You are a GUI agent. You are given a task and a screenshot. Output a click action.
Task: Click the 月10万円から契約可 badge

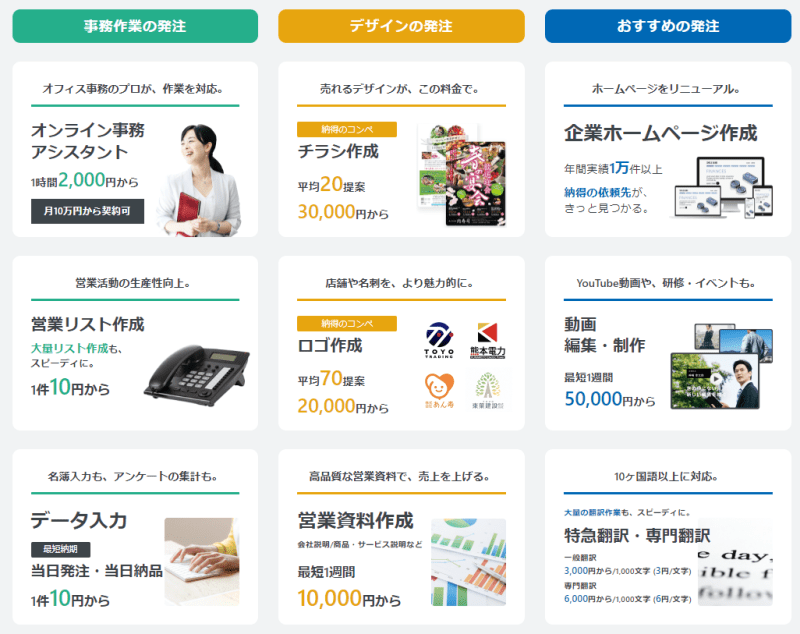(x=87, y=211)
